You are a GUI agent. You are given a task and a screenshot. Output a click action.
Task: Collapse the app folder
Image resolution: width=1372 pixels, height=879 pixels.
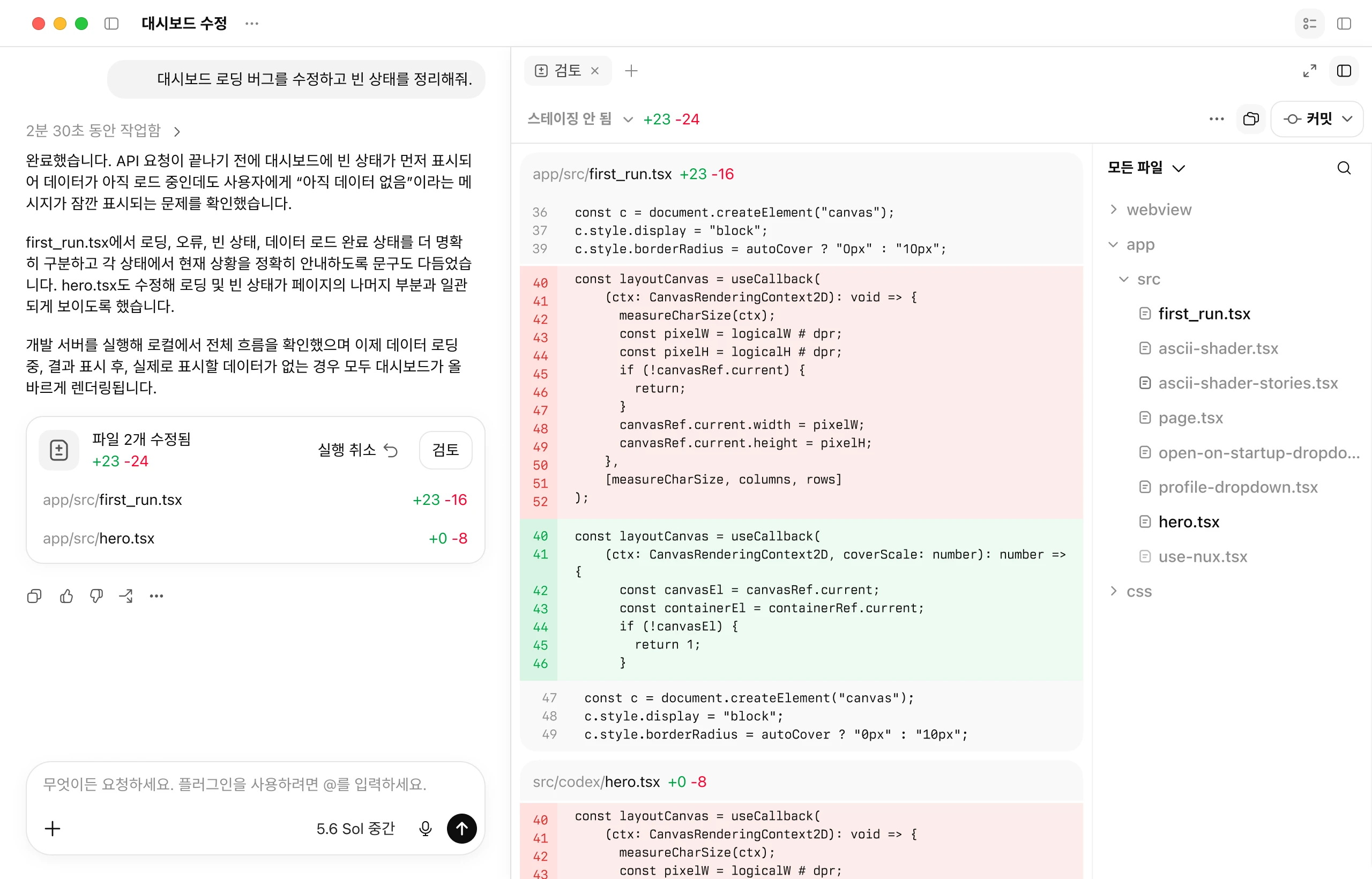click(1132, 244)
